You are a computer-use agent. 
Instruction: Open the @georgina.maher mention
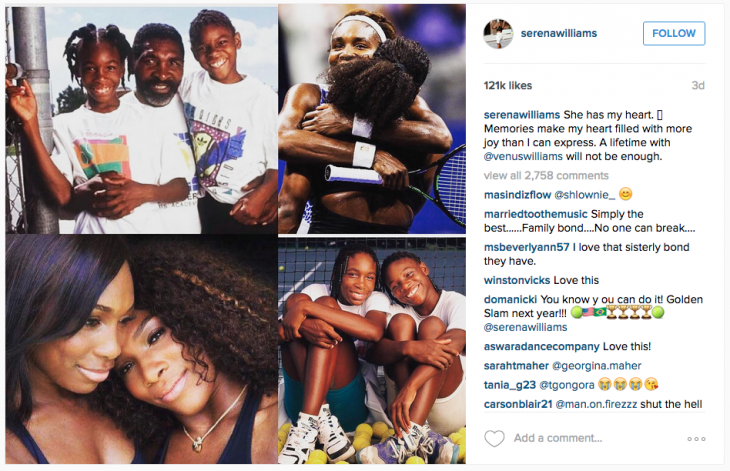click(x=596, y=366)
